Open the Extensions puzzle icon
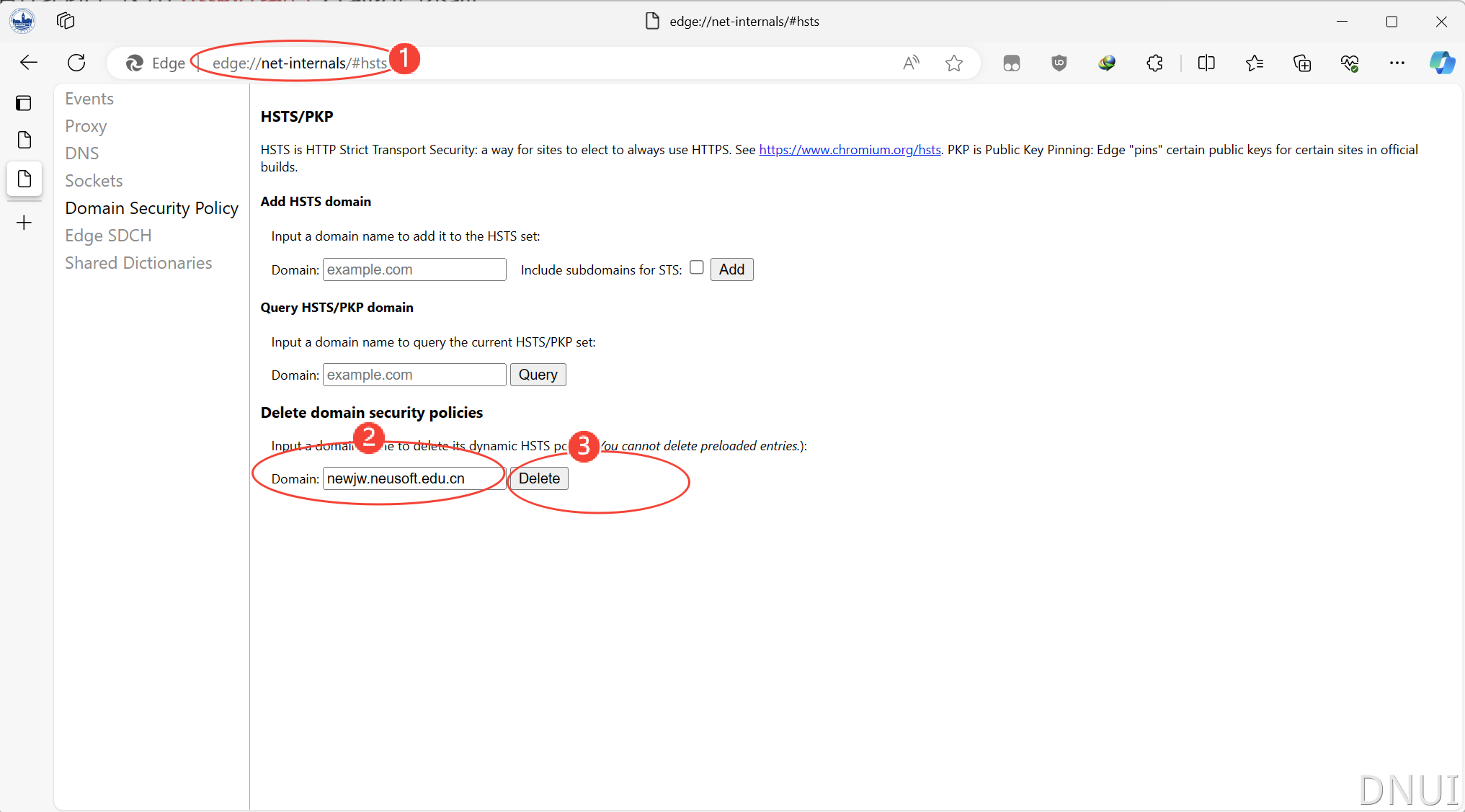1465x812 pixels. [1154, 63]
